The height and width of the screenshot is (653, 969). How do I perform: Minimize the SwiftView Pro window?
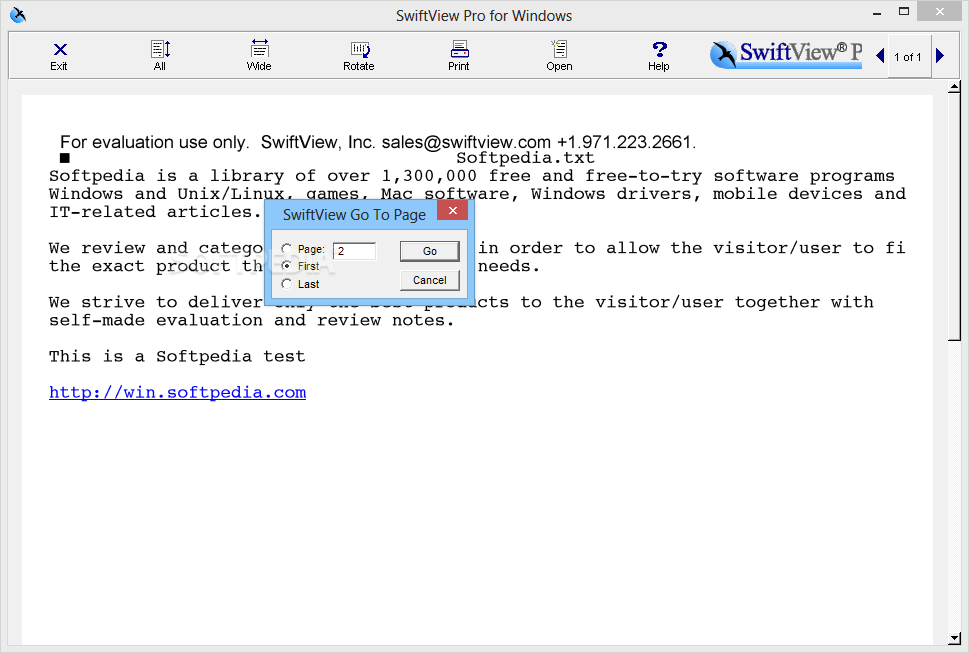877,12
